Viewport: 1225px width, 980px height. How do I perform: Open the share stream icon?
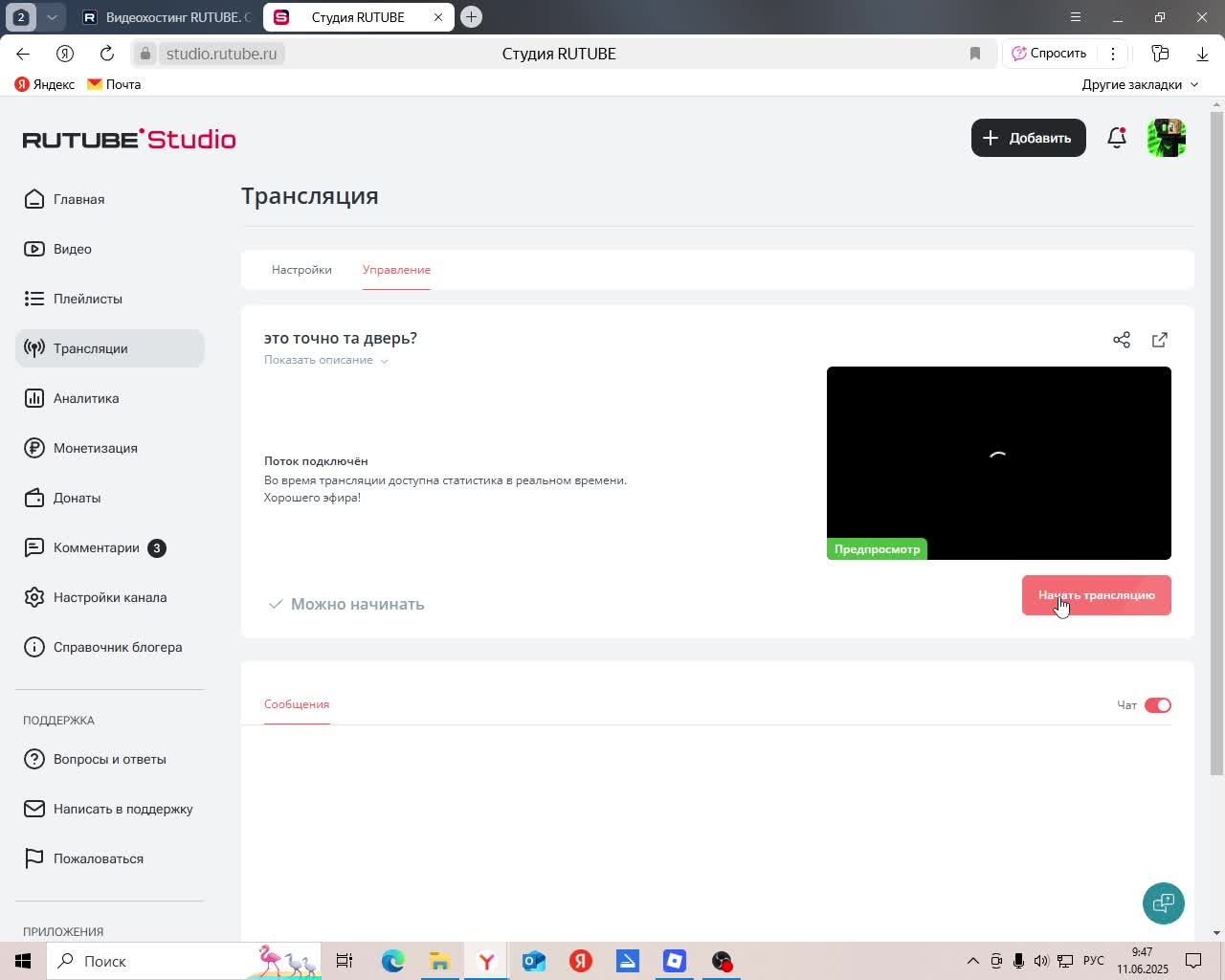click(1122, 340)
